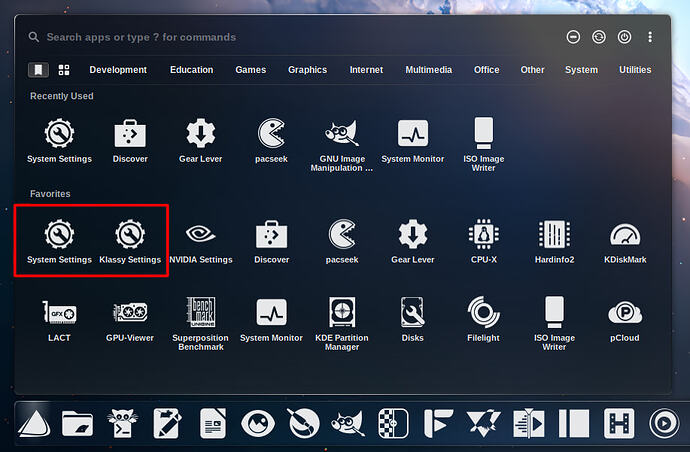This screenshot has width=690, height=452.
Task: Toggle the favorites bookmark view
Action: [38, 70]
